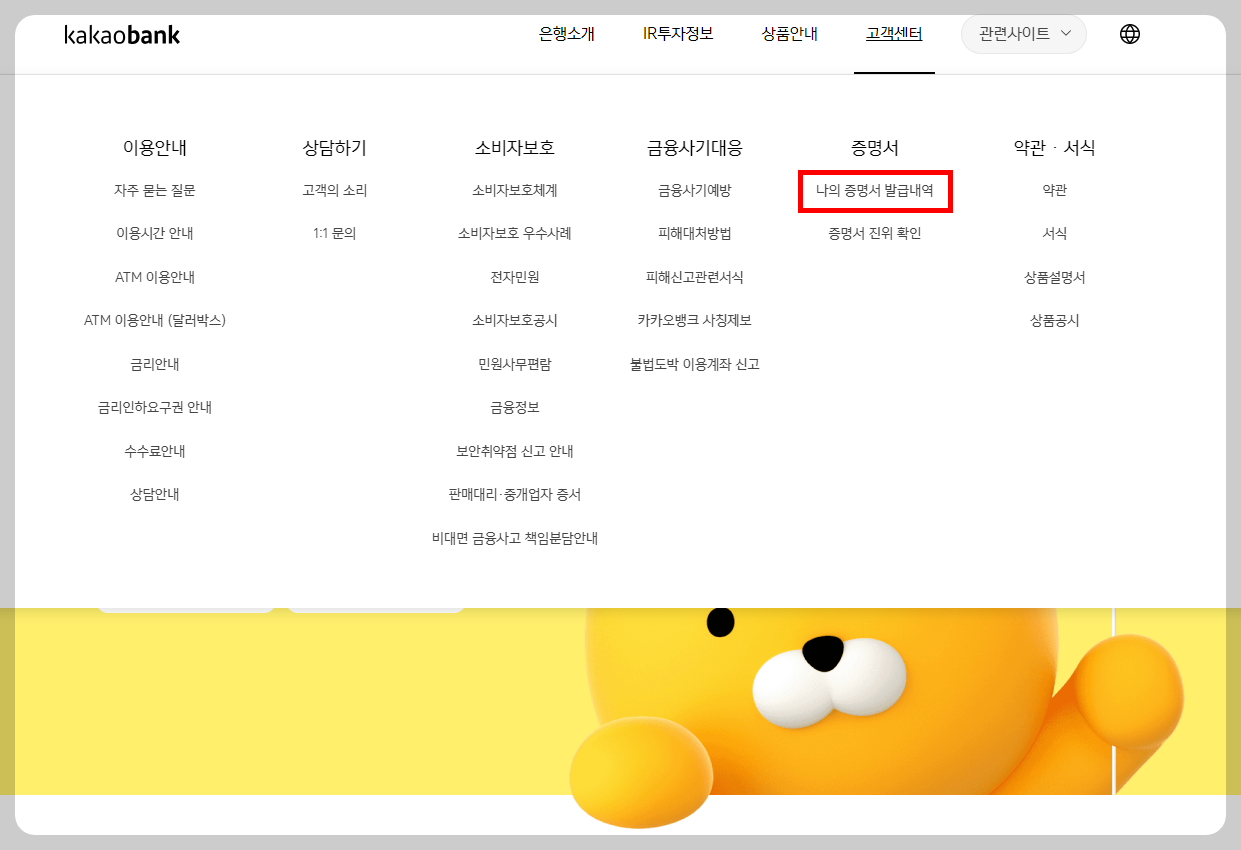Open 보안취약점 신고 안내 link

pos(515,451)
